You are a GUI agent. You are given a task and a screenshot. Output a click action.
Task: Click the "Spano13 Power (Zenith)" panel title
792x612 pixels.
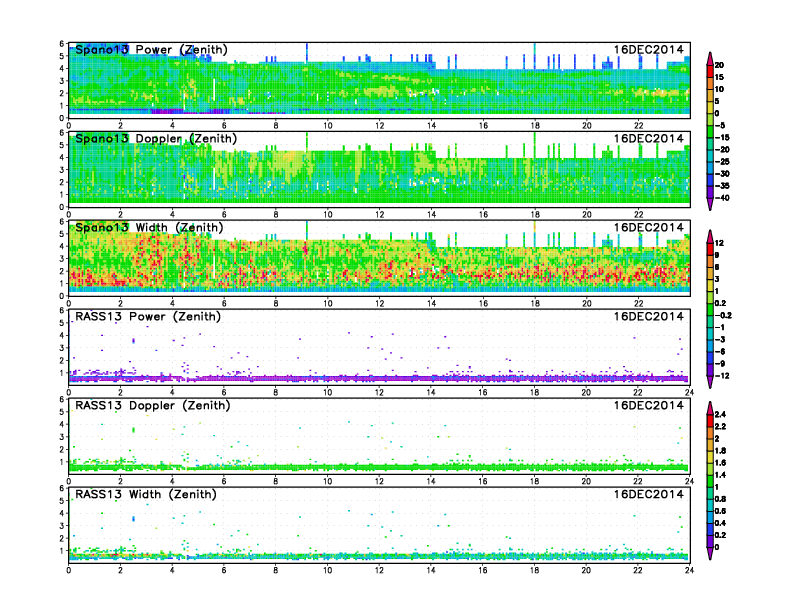pyautogui.click(x=152, y=50)
